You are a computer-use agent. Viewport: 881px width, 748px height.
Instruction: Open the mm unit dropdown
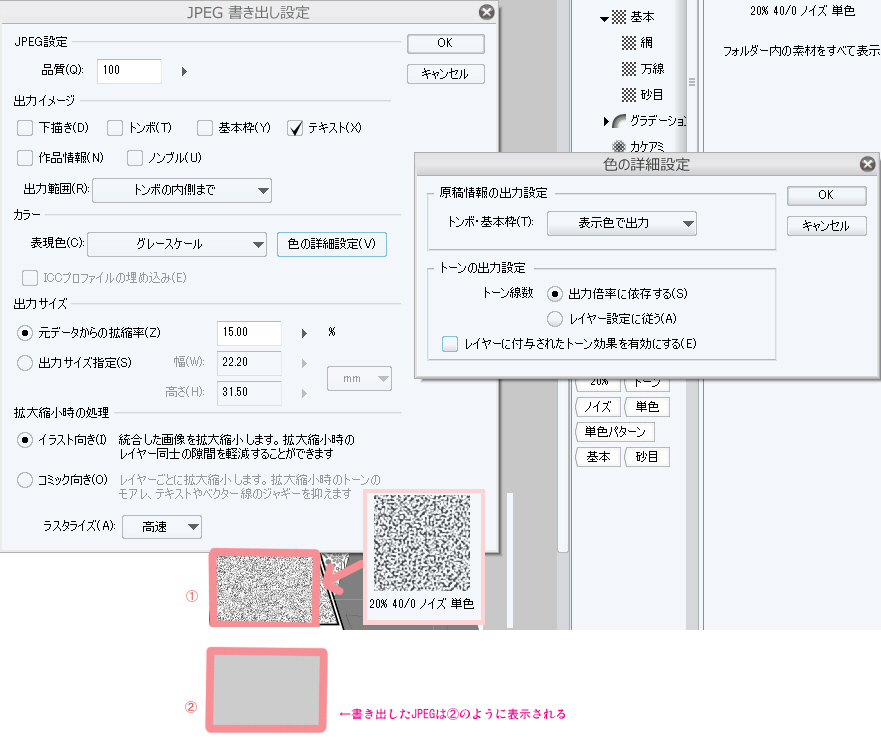(360, 379)
